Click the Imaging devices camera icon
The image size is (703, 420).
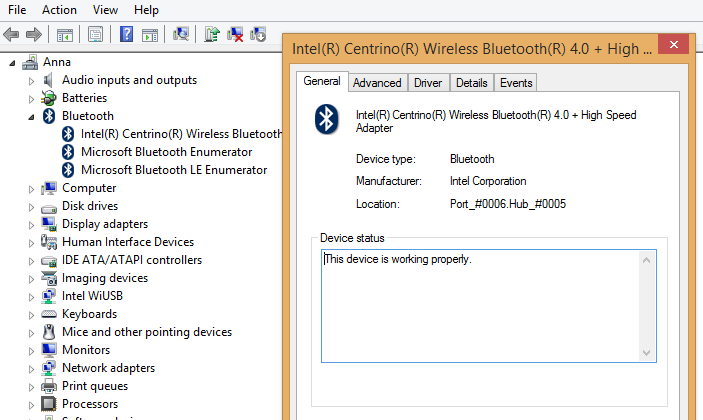point(49,278)
